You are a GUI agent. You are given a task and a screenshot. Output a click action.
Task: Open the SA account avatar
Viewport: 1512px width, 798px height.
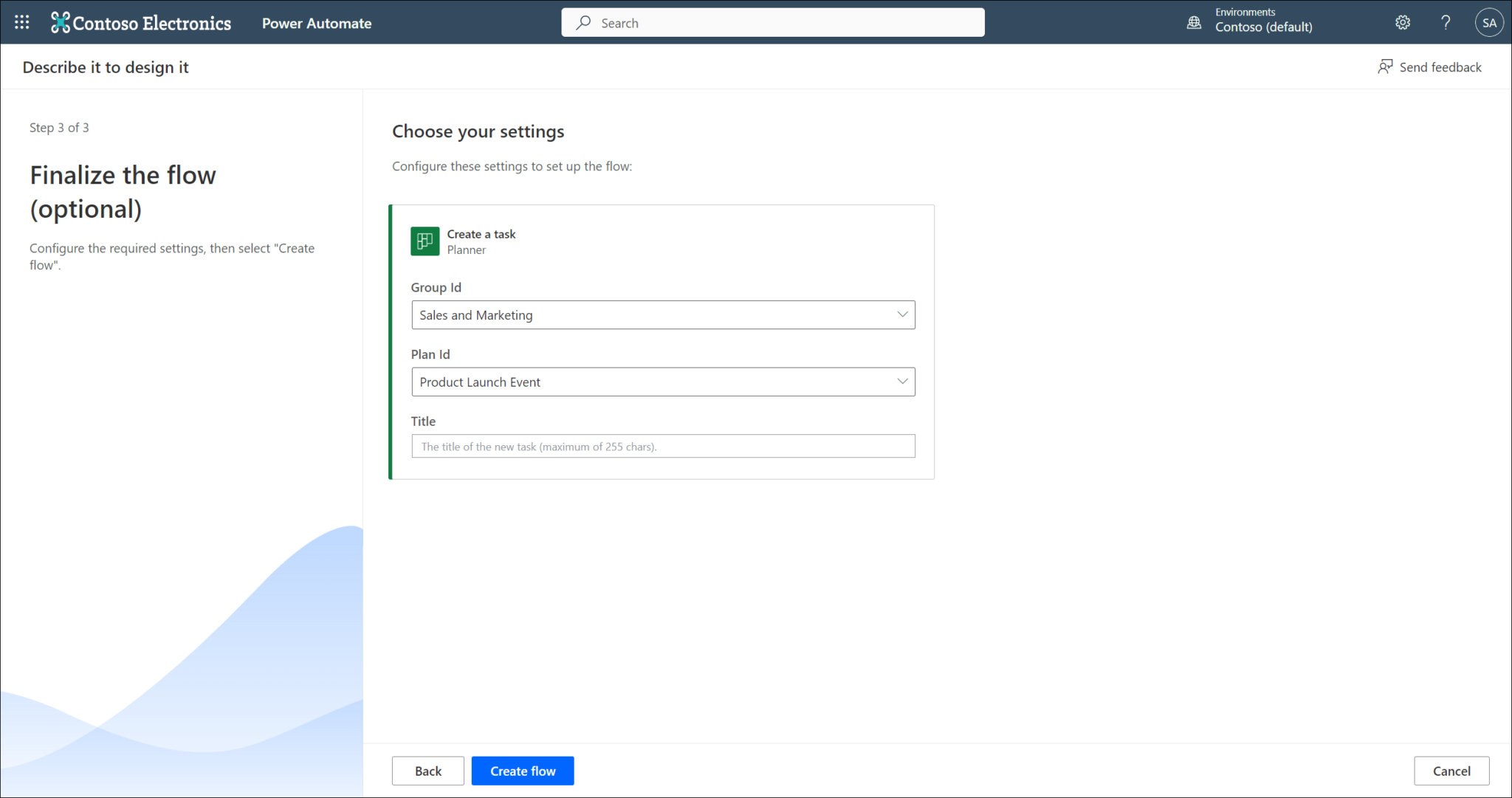(x=1489, y=23)
